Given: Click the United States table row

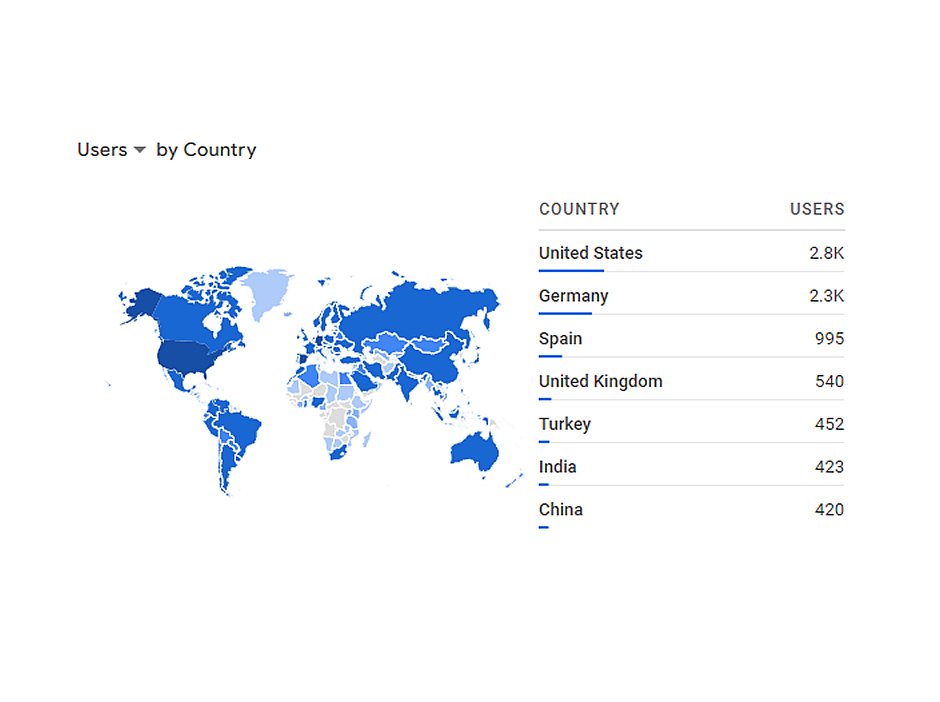Looking at the screenshot, I should (691, 253).
